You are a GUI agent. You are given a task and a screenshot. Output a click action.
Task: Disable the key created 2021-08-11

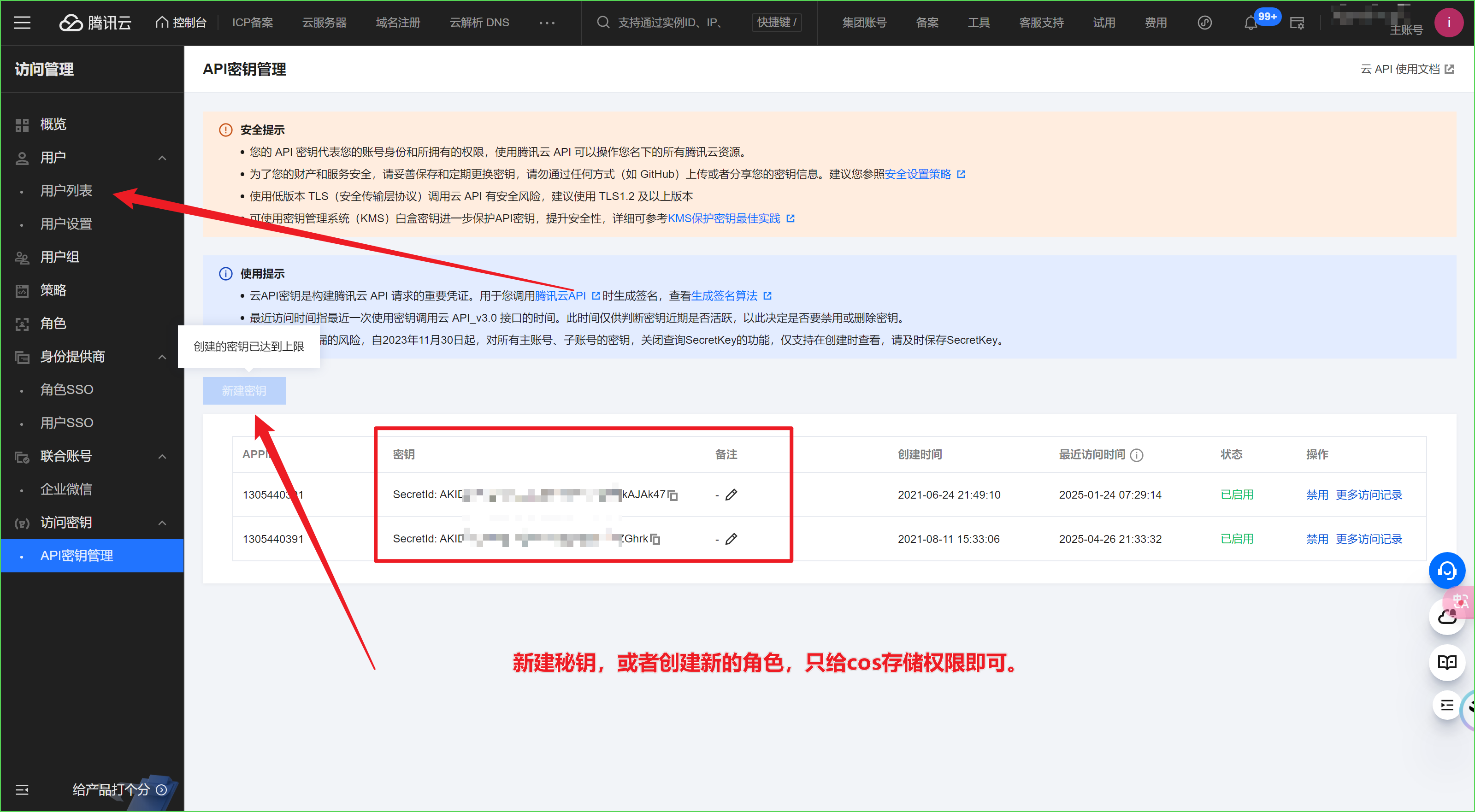1316,539
